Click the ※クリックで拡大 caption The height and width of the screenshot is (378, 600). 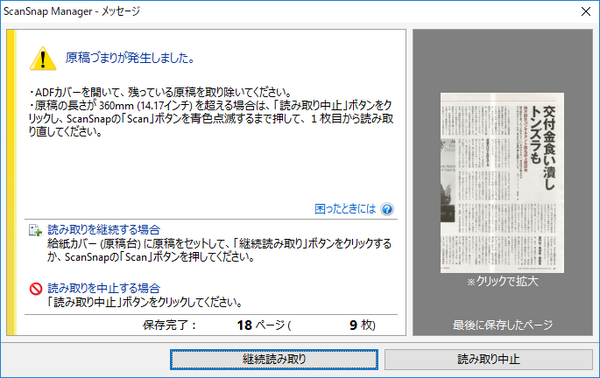pyautogui.click(x=502, y=282)
